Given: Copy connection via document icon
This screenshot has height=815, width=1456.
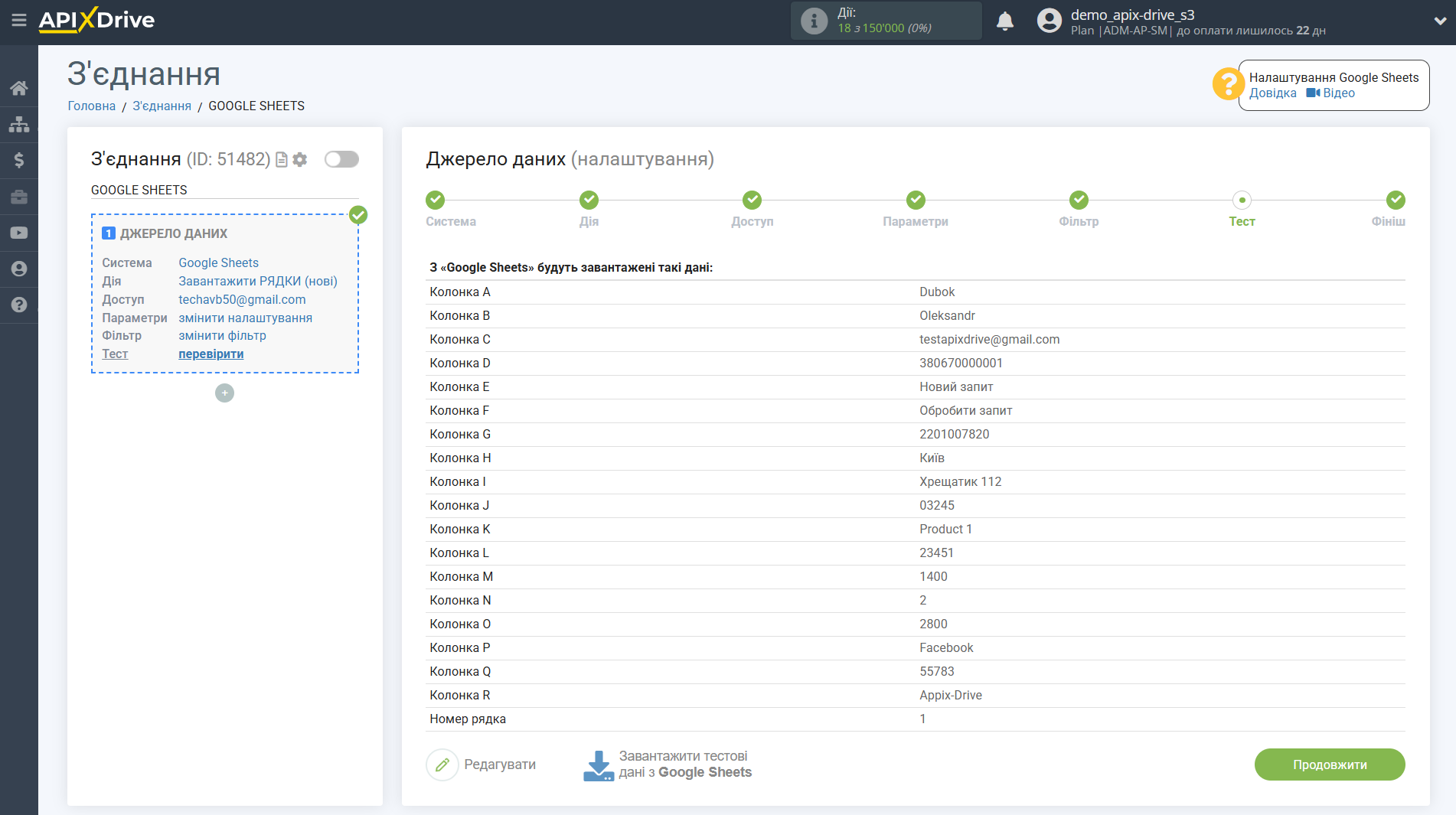Looking at the screenshot, I should (282, 159).
